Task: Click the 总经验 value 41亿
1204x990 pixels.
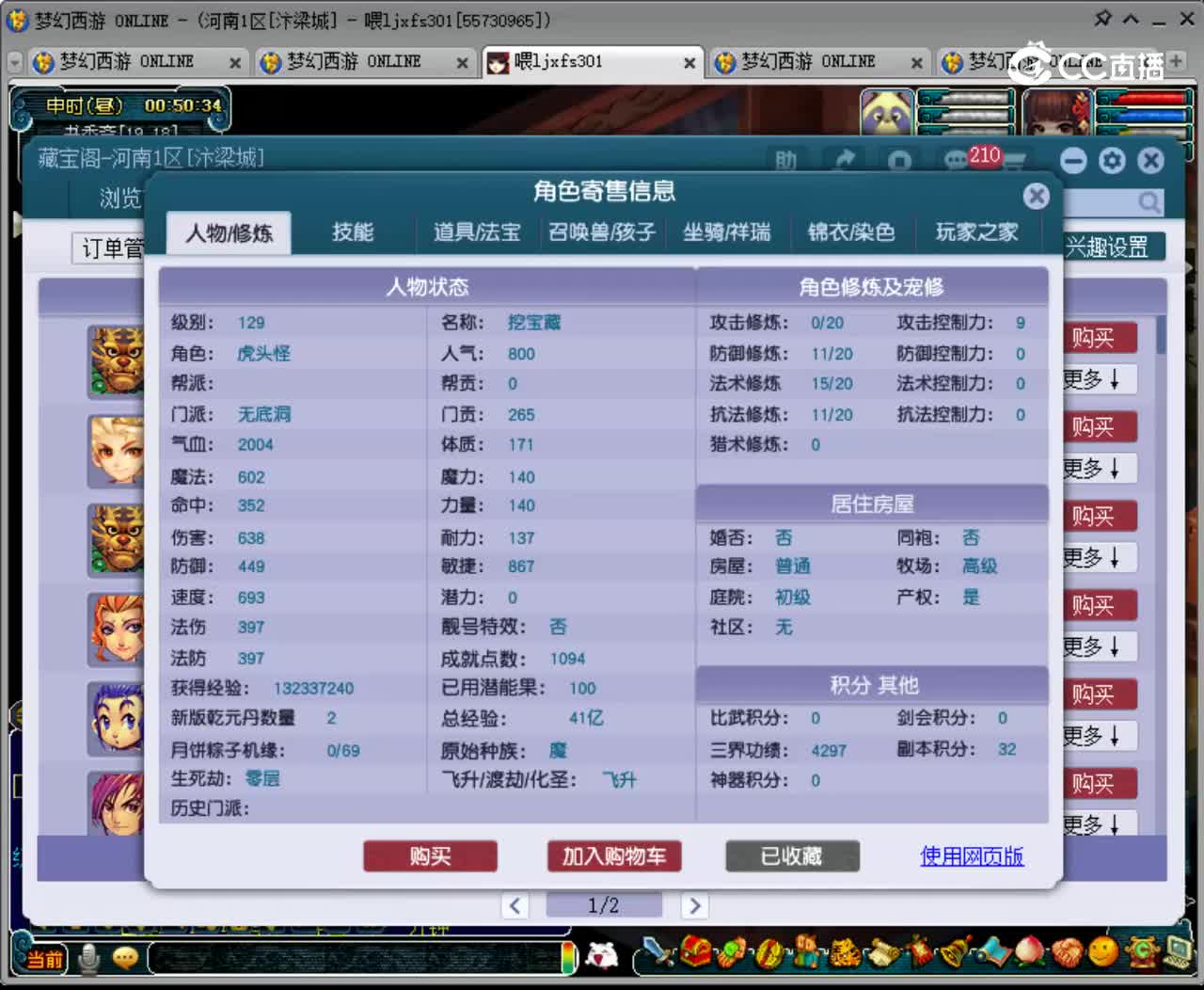Action: (586, 718)
